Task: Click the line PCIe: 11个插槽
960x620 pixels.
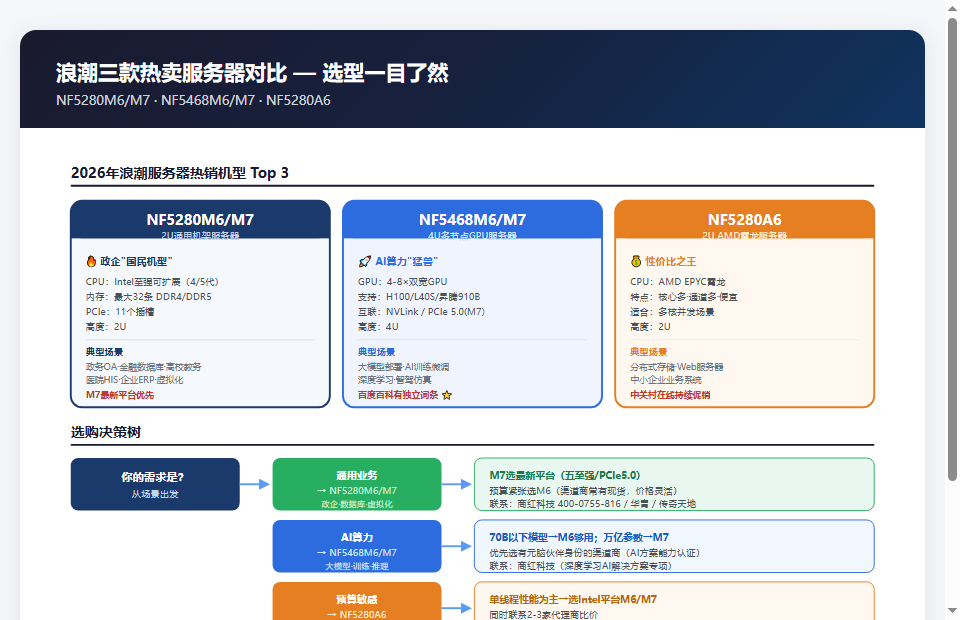Action: click(x=120, y=312)
